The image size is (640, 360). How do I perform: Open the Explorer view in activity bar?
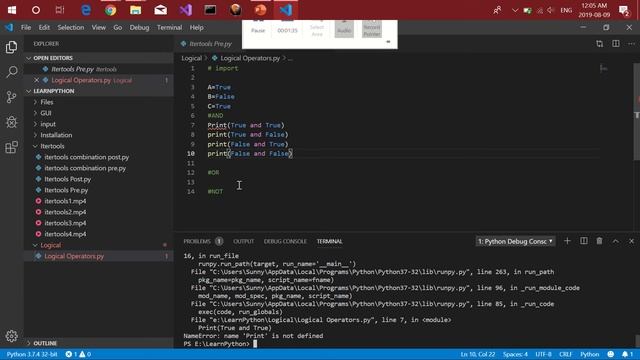(11, 47)
